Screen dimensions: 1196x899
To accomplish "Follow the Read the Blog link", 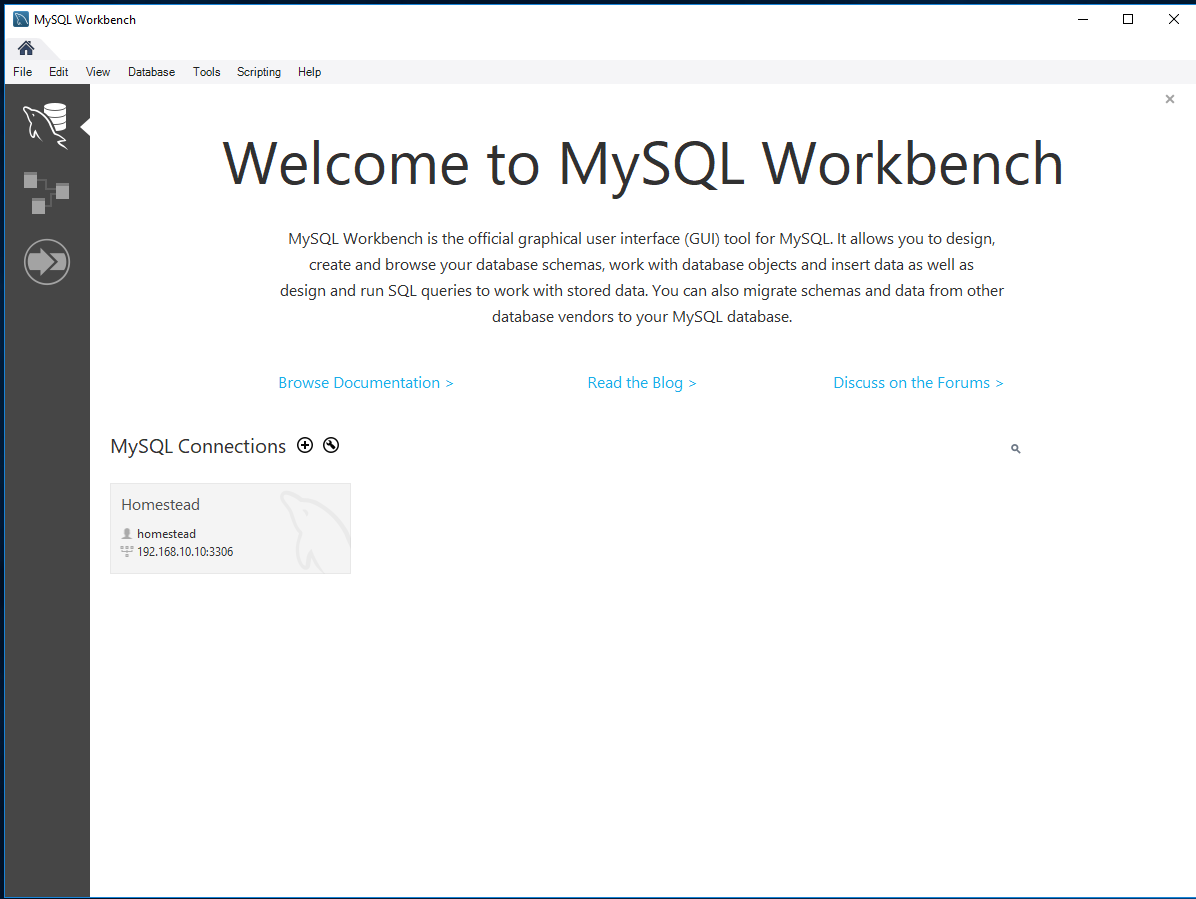I will point(641,383).
